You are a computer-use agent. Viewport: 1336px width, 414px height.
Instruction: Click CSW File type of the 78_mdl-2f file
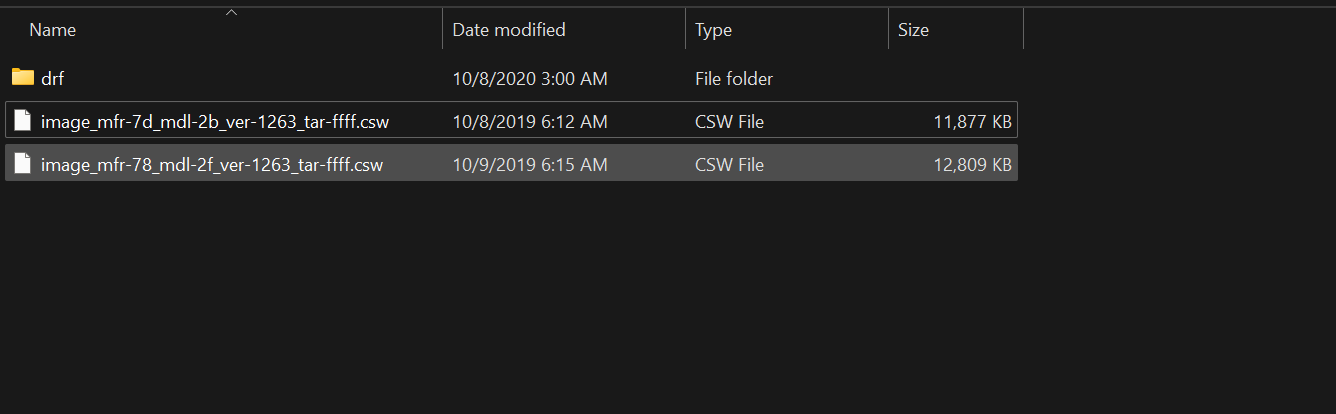(729, 164)
